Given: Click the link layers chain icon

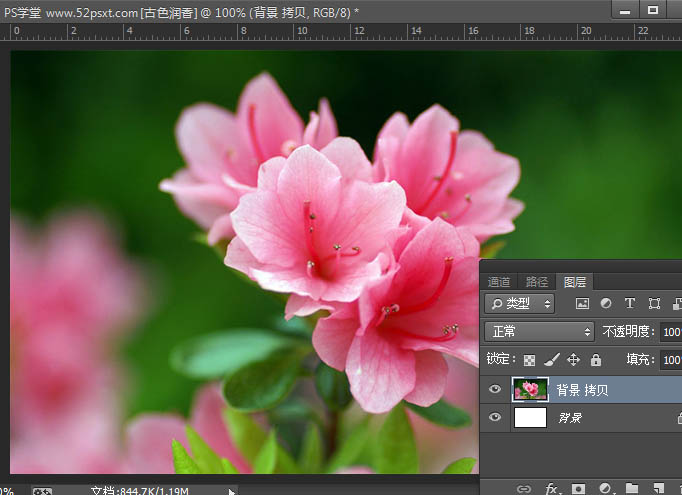Looking at the screenshot, I should pyautogui.click(x=523, y=488).
